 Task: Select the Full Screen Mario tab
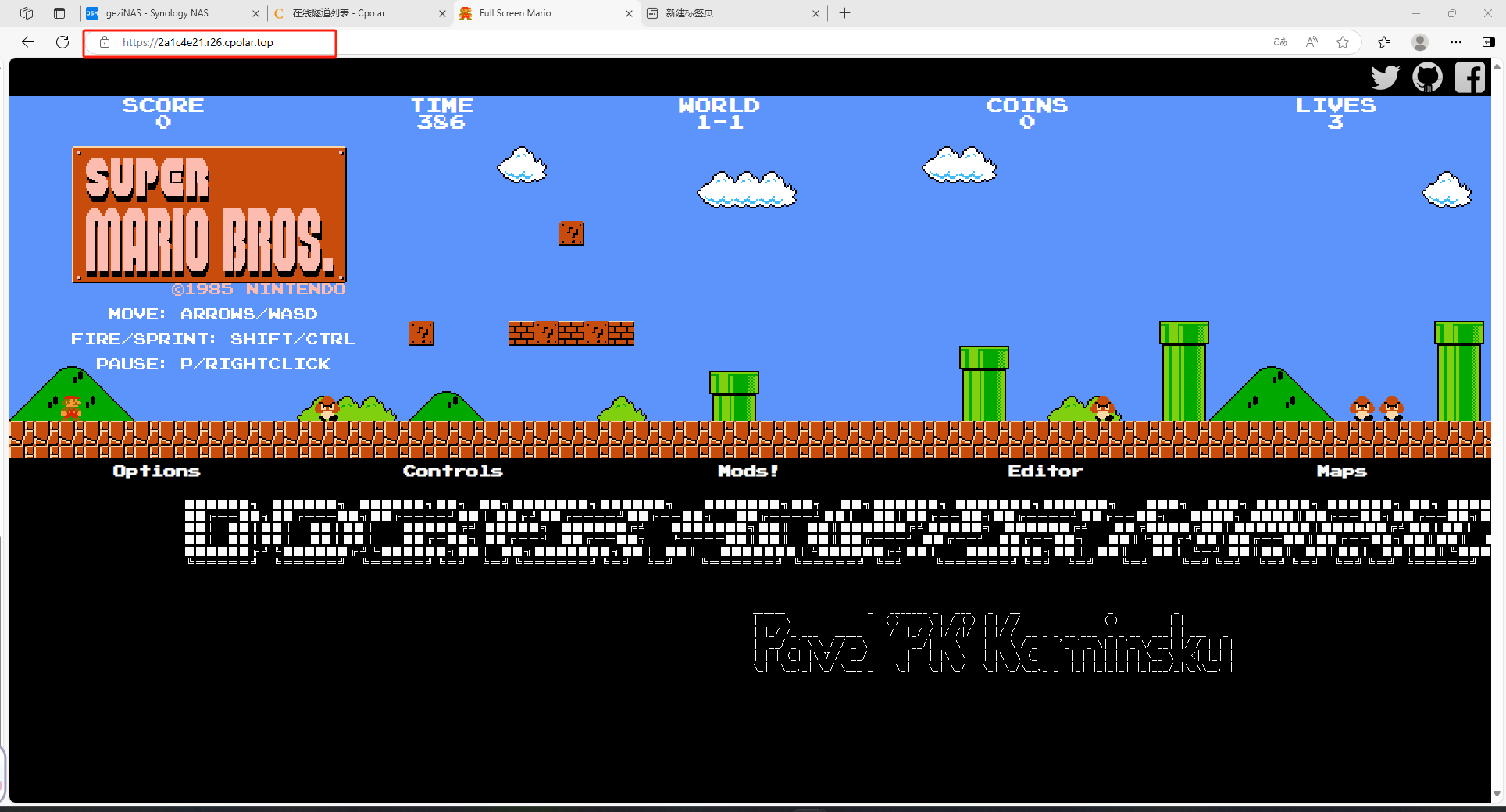547,13
